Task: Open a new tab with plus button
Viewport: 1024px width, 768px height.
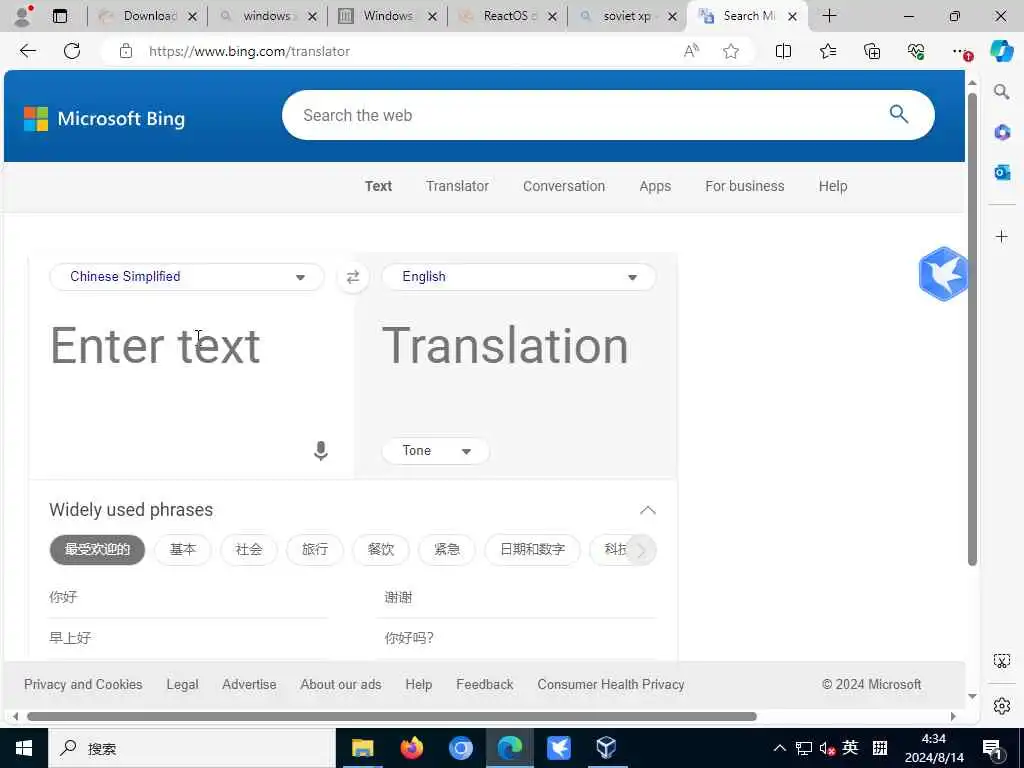Action: pyautogui.click(x=829, y=16)
